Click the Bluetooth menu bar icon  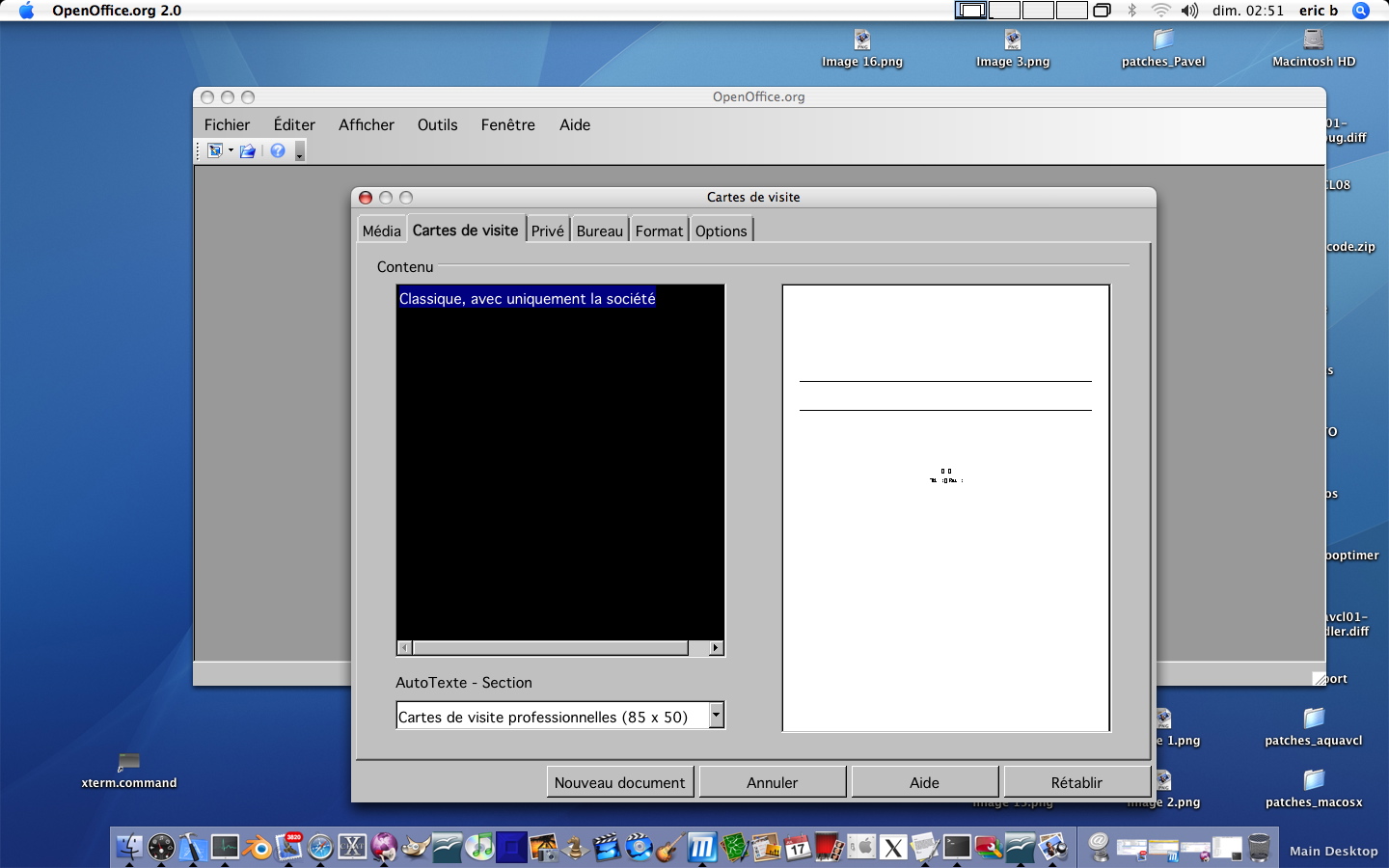pyautogui.click(x=1132, y=11)
